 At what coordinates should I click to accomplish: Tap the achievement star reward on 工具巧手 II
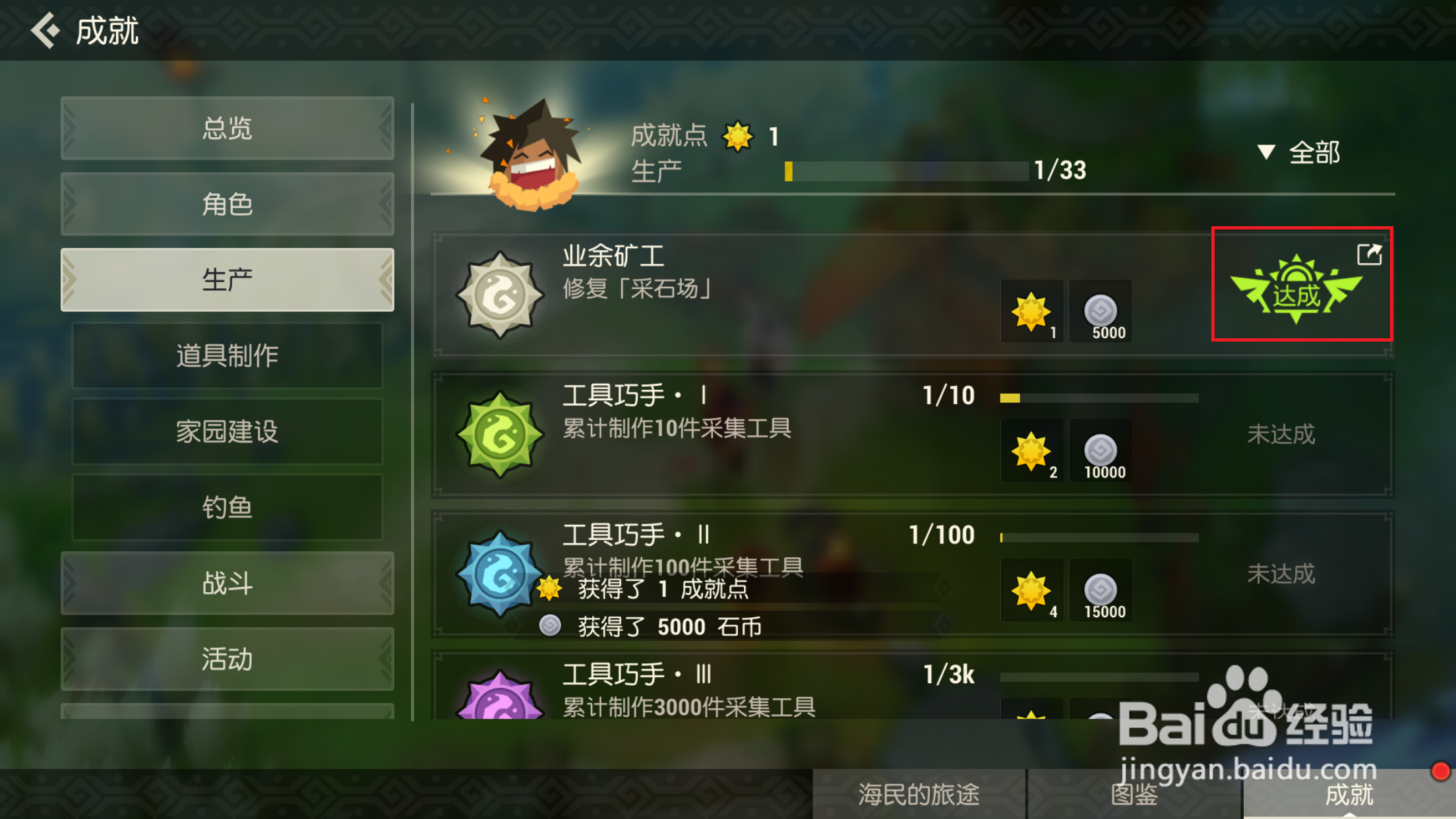1032,590
